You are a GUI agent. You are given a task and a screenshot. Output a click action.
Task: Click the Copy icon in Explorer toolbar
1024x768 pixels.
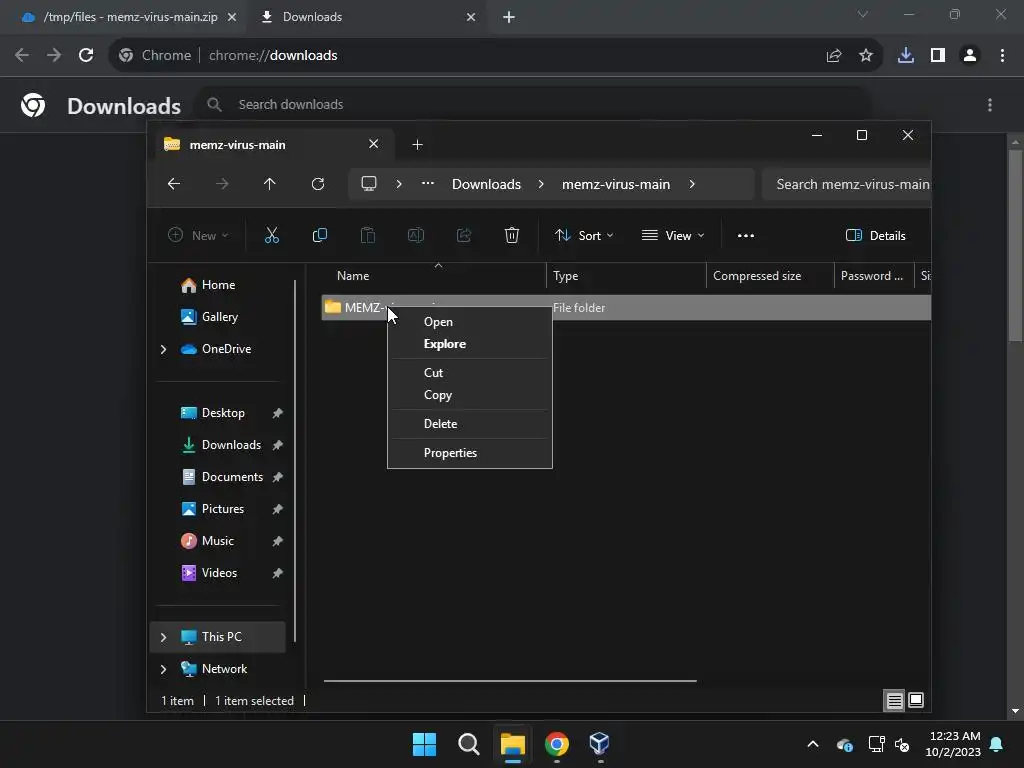[x=319, y=236]
